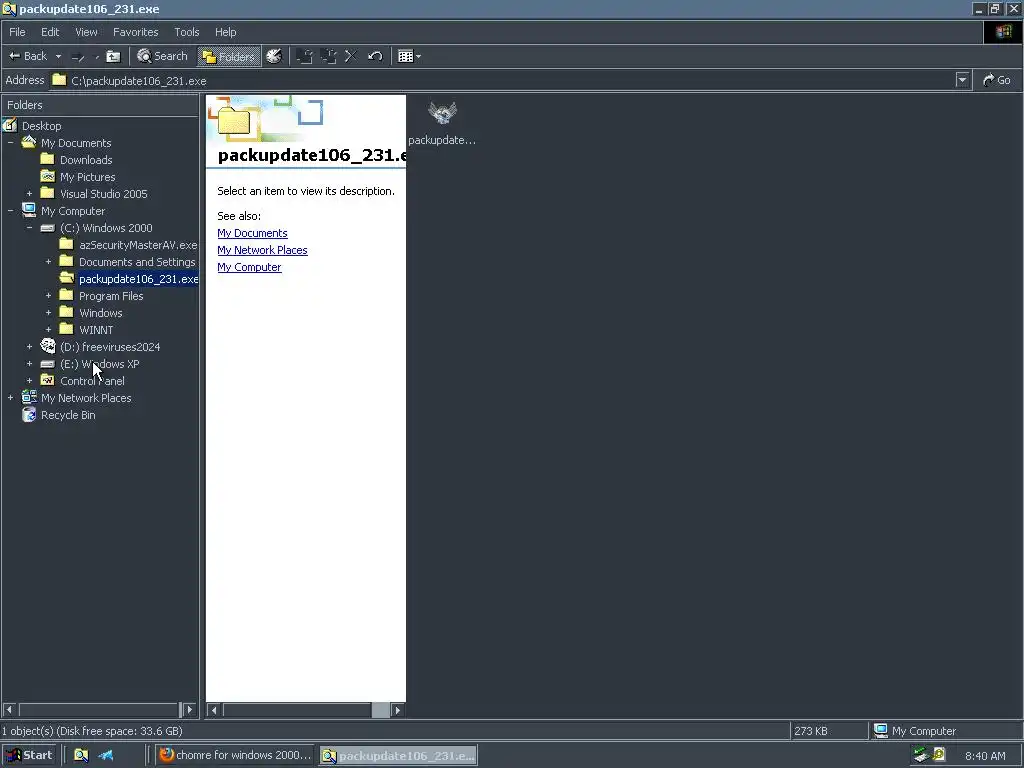
Task: Open the Views dropdown button
Action: click(x=409, y=57)
